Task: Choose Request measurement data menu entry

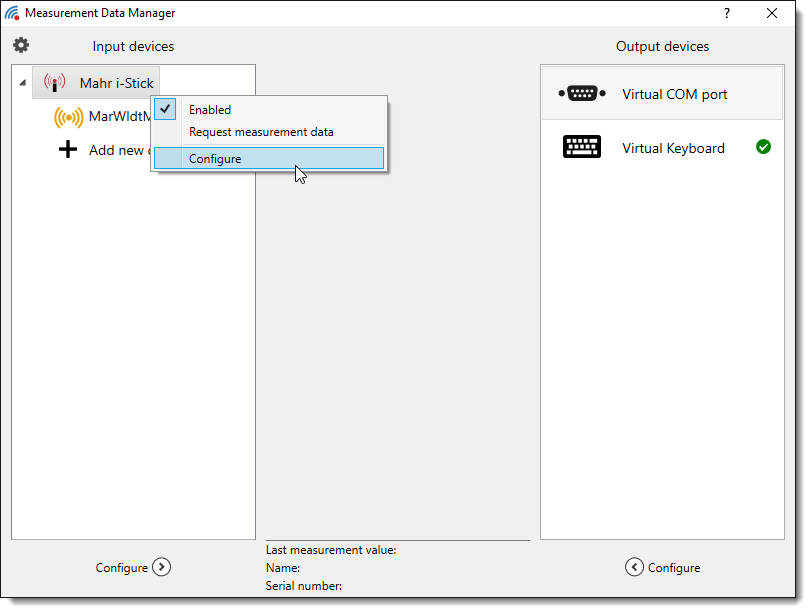Action: tap(261, 132)
